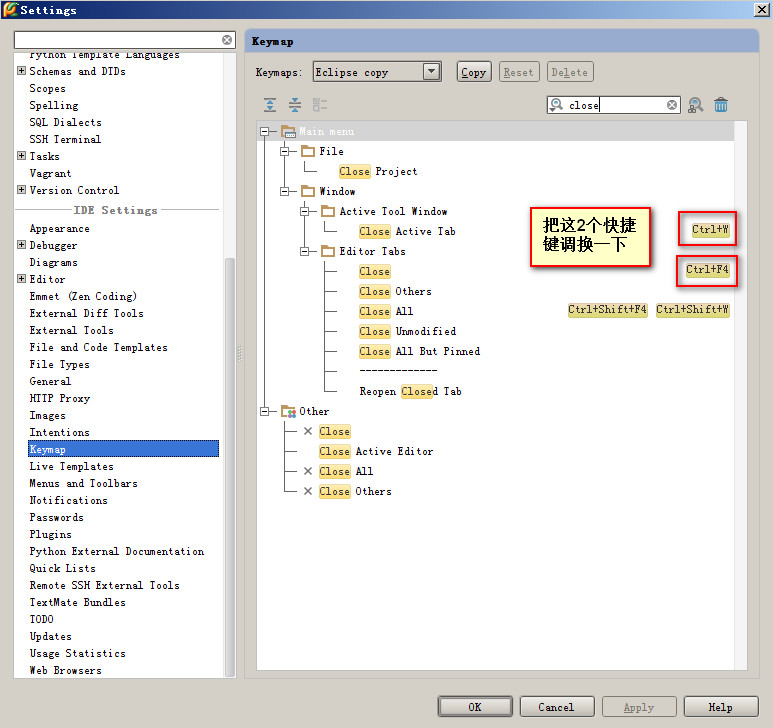This screenshot has width=773, height=728.
Task: Click the Active Tool Window folder icon
Action: click(328, 211)
